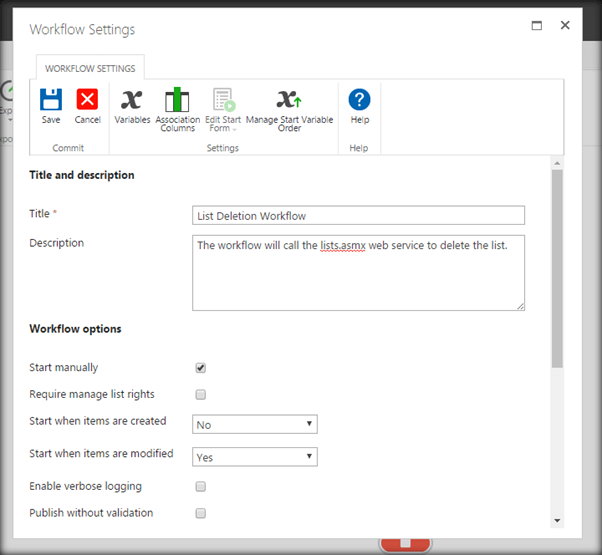This screenshot has height=555, width=602.
Task: Select the WORKFLOW SETTINGS ribbon tab
Action: click(x=91, y=68)
